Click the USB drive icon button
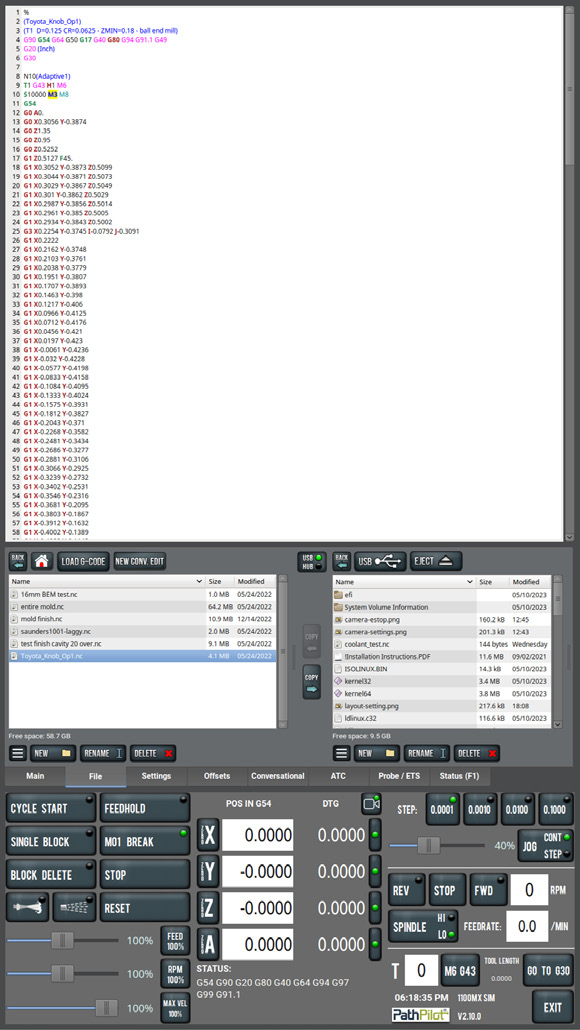The height and width of the screenshot is (1030, 580). click(380, 561)
